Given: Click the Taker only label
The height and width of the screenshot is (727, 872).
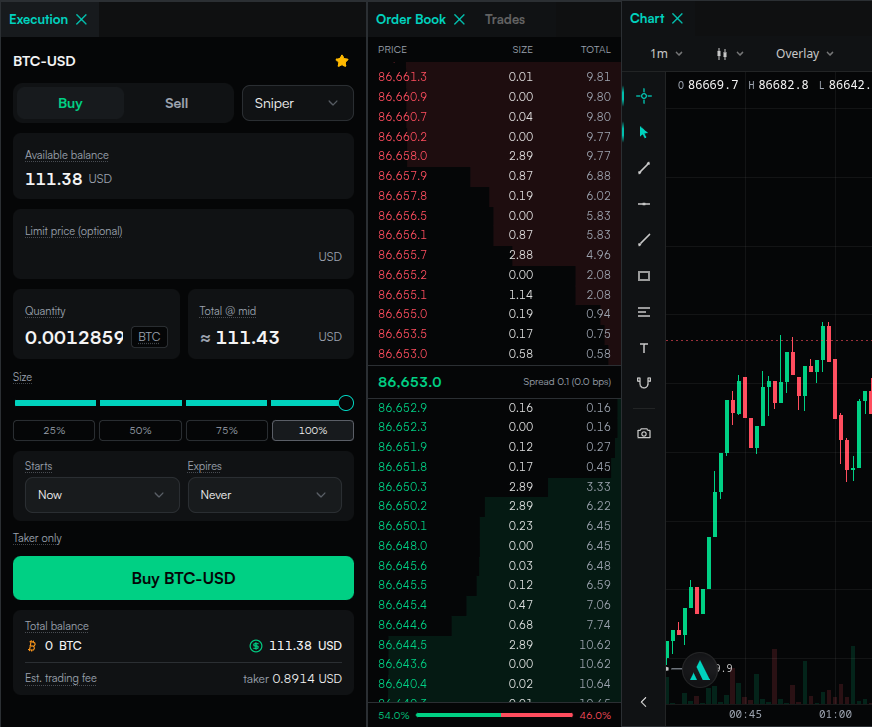Looking at the screenshot, I should point(37,538).
